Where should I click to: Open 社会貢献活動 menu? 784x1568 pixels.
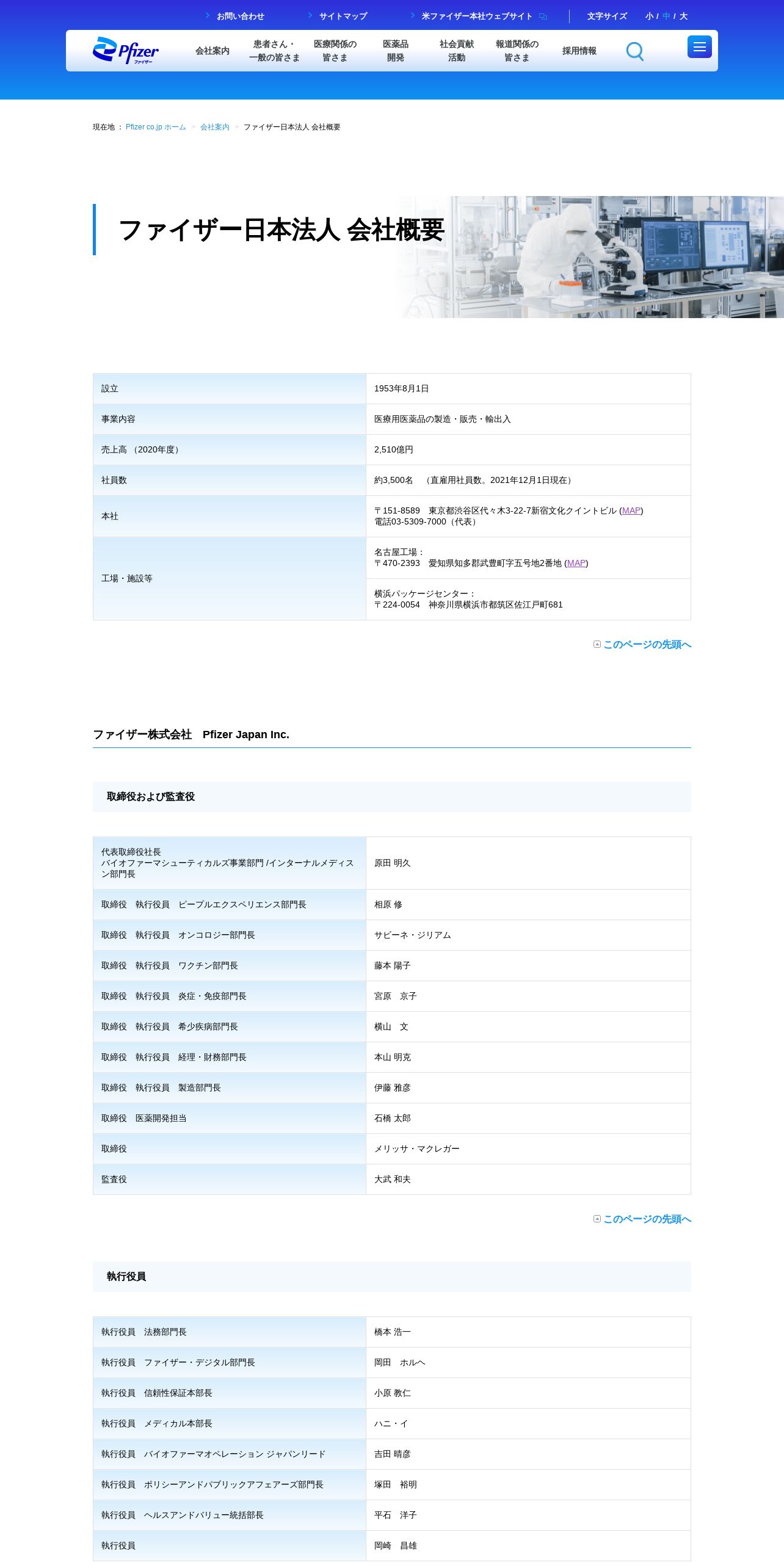(x=457, y=51)
